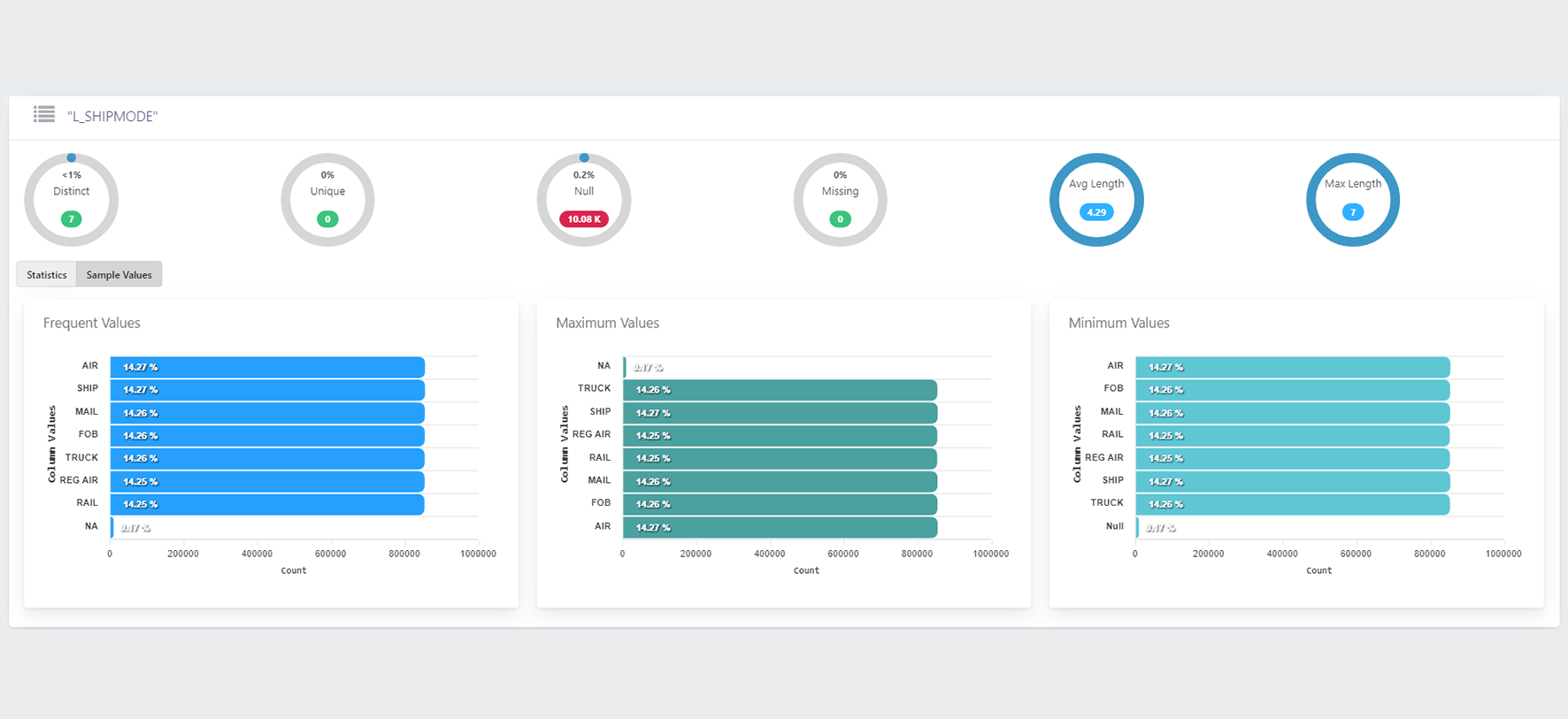Click the Maximum Values chart title
1568x719 pixels.
[607, 324]
